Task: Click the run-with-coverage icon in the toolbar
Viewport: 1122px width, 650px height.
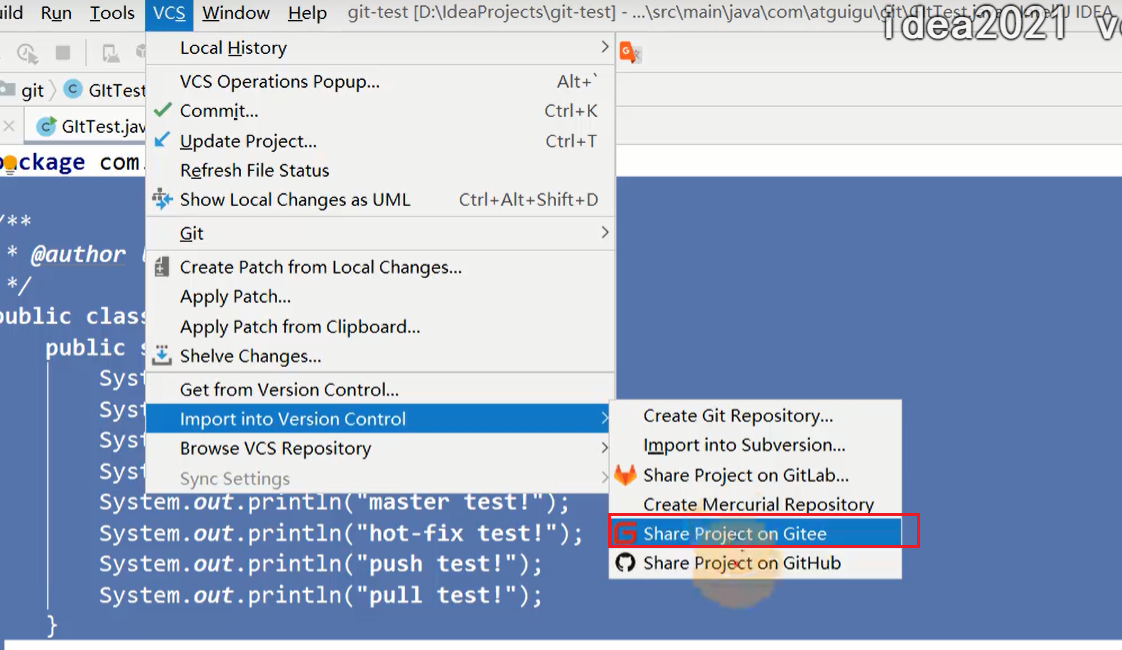Action: pos(27,53)
